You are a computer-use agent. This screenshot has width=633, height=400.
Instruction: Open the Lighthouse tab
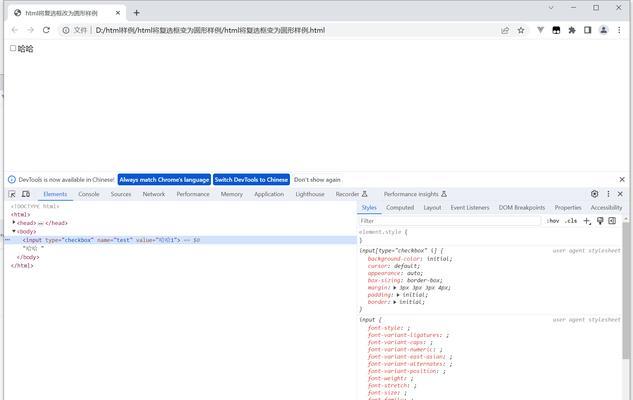310,194
